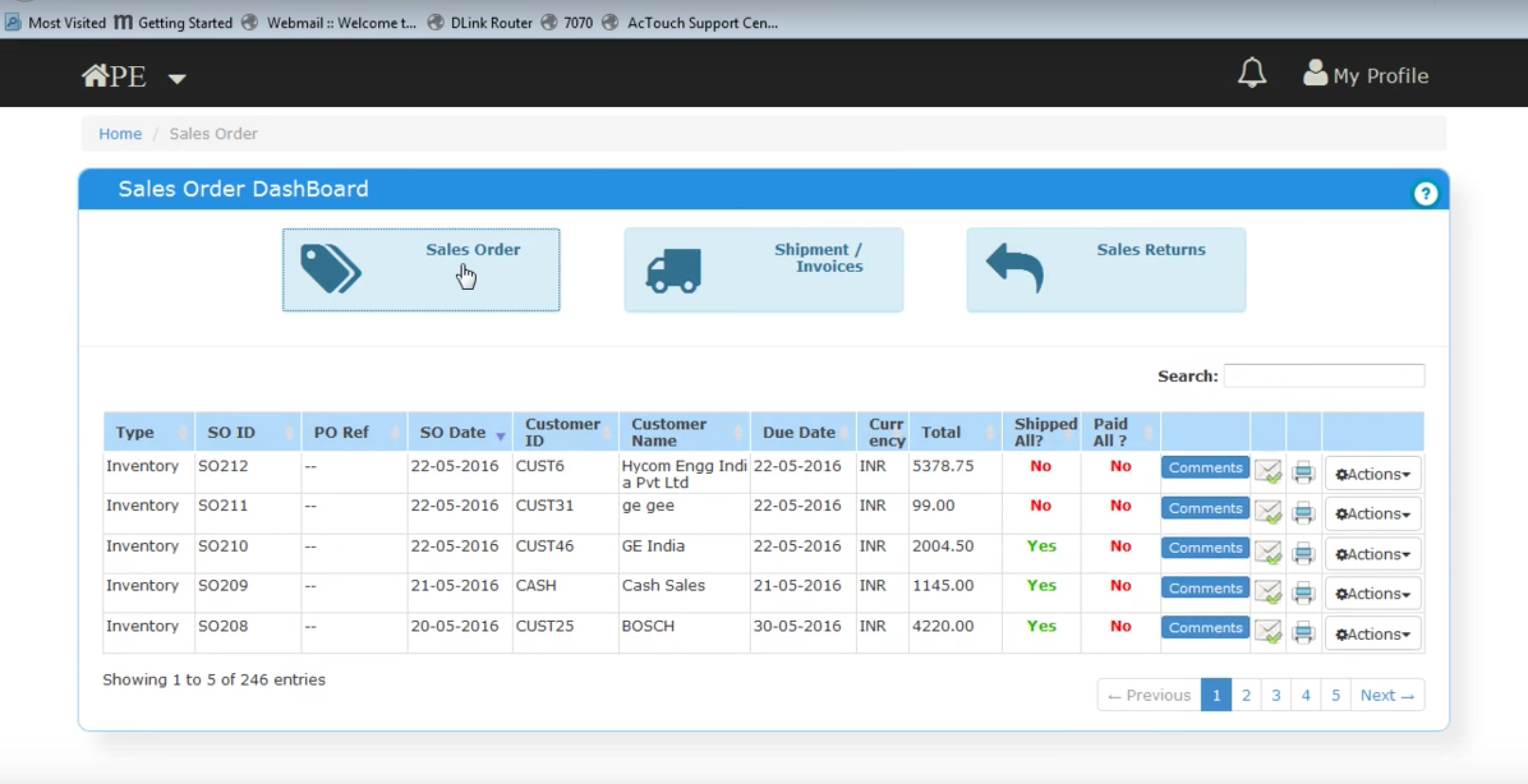Expand the PE dropdown arrow
This screenshot has height=784, width=1528.
(177, 79)
